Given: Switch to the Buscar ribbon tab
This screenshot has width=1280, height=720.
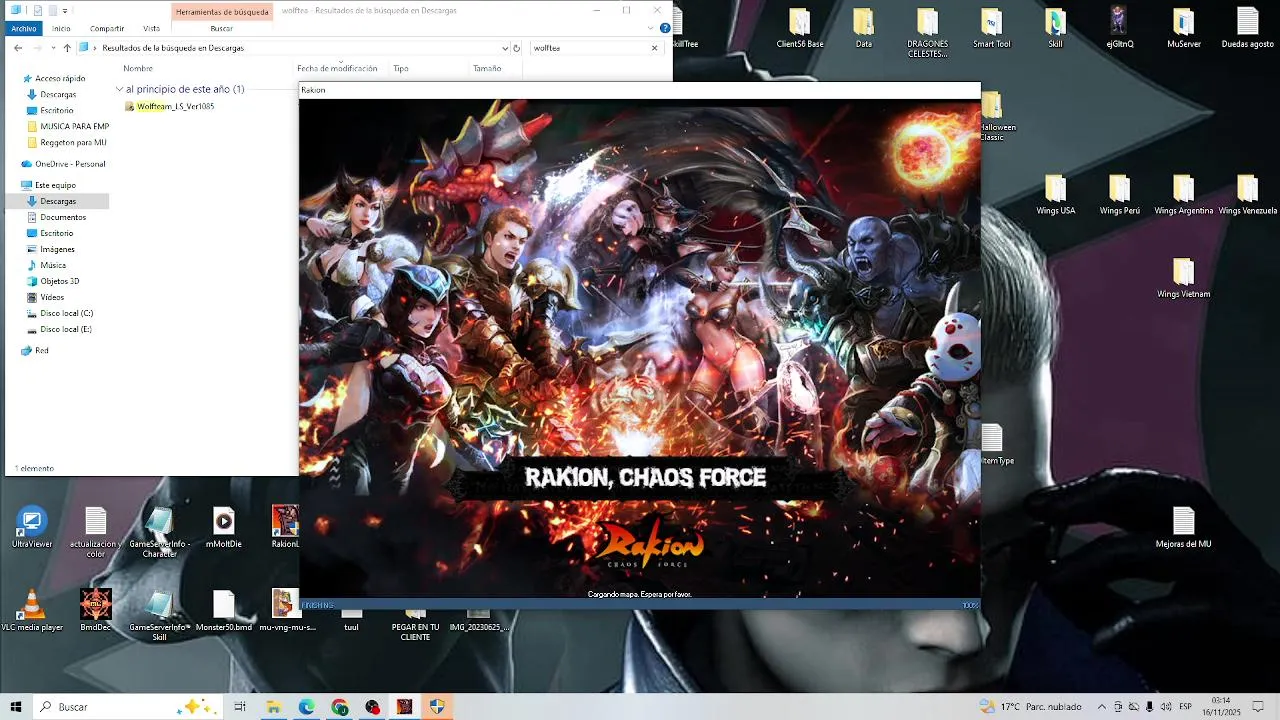Looking at the screenshot, I should pyautogui.click(x=221, y=28).
